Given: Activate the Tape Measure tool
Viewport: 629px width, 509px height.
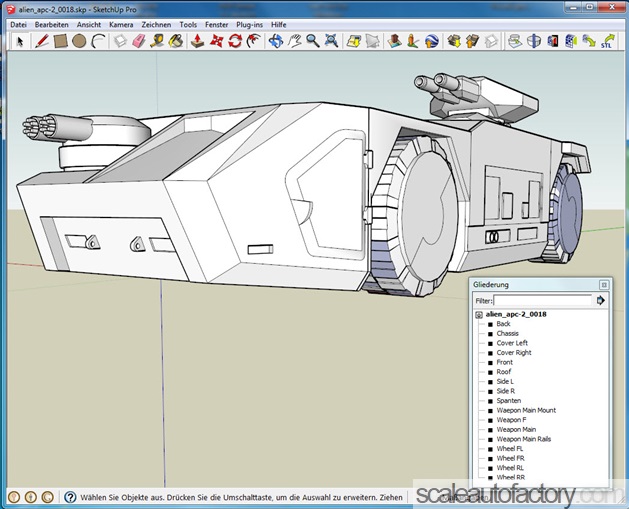Looking at the screenshot, I should (x=157, y=41).
